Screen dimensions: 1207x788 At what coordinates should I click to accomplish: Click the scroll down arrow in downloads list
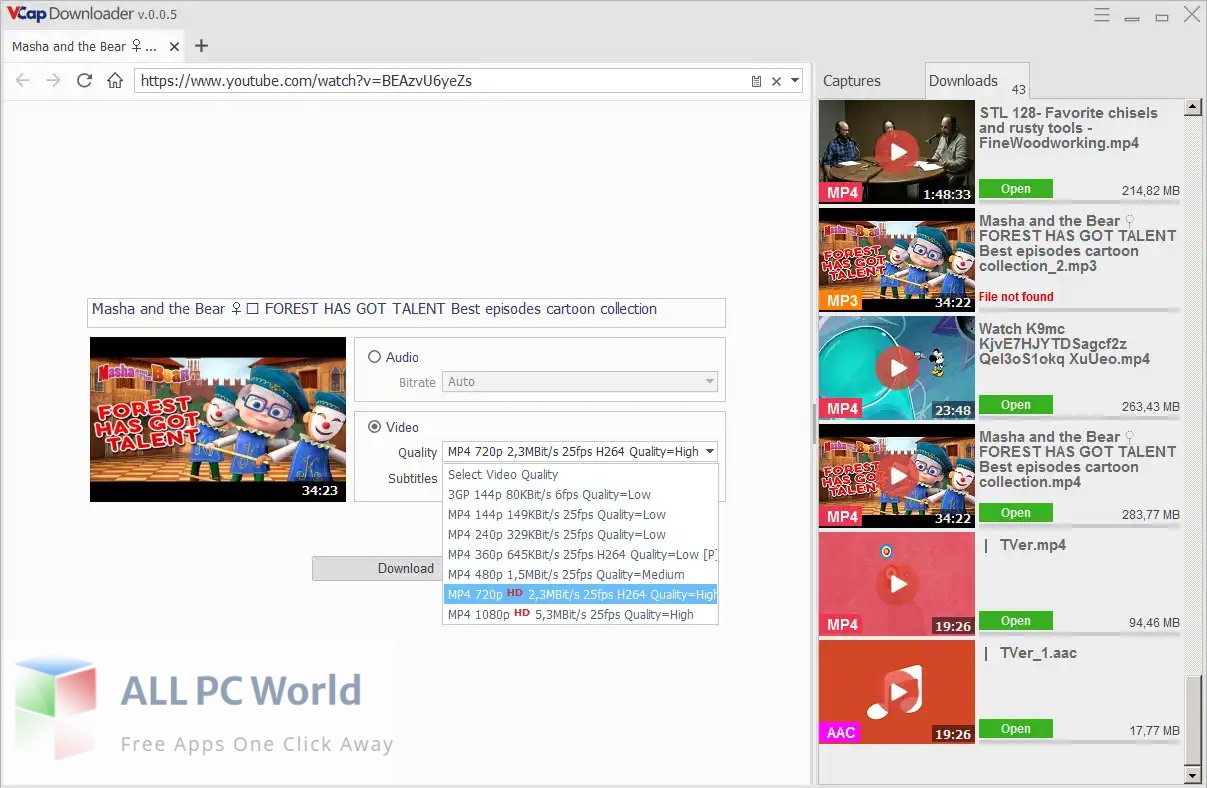(1191, 775)
